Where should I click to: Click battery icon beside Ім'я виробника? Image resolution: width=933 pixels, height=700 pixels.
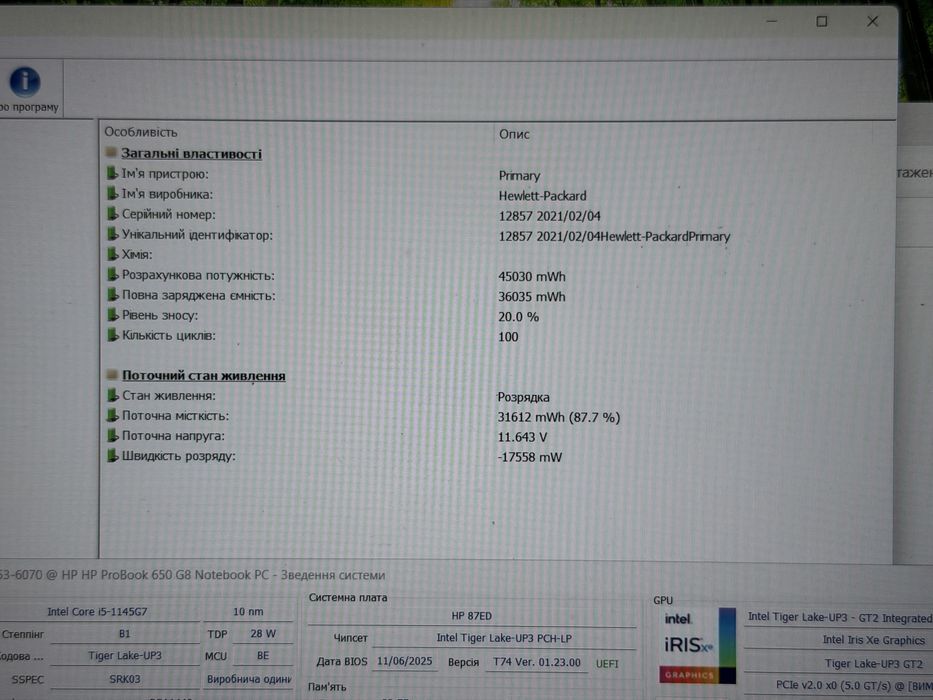[x=112, y=193]
